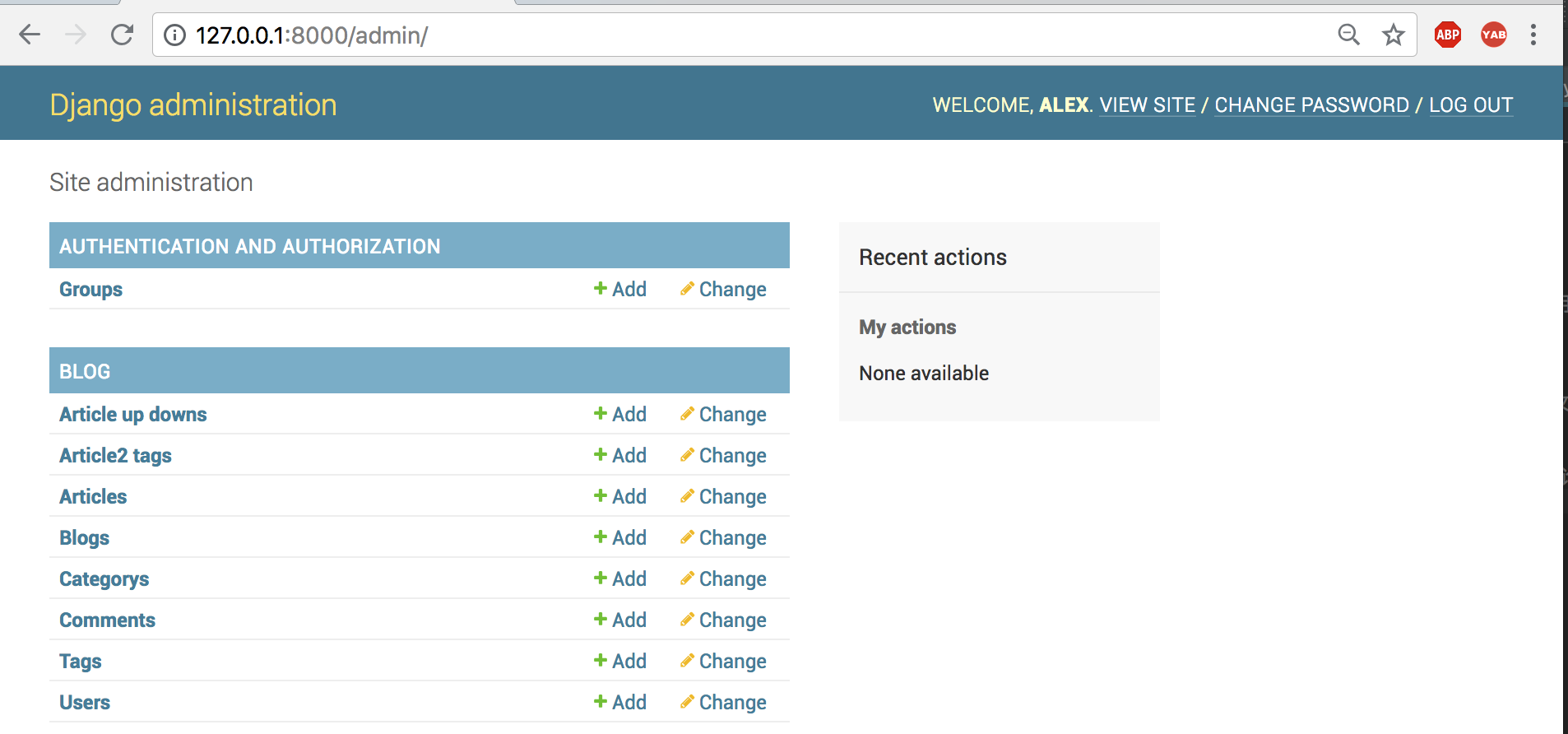The image size is (1568, 734).
Task: Open the BLOG app section header
Action: tap(85, 371)
